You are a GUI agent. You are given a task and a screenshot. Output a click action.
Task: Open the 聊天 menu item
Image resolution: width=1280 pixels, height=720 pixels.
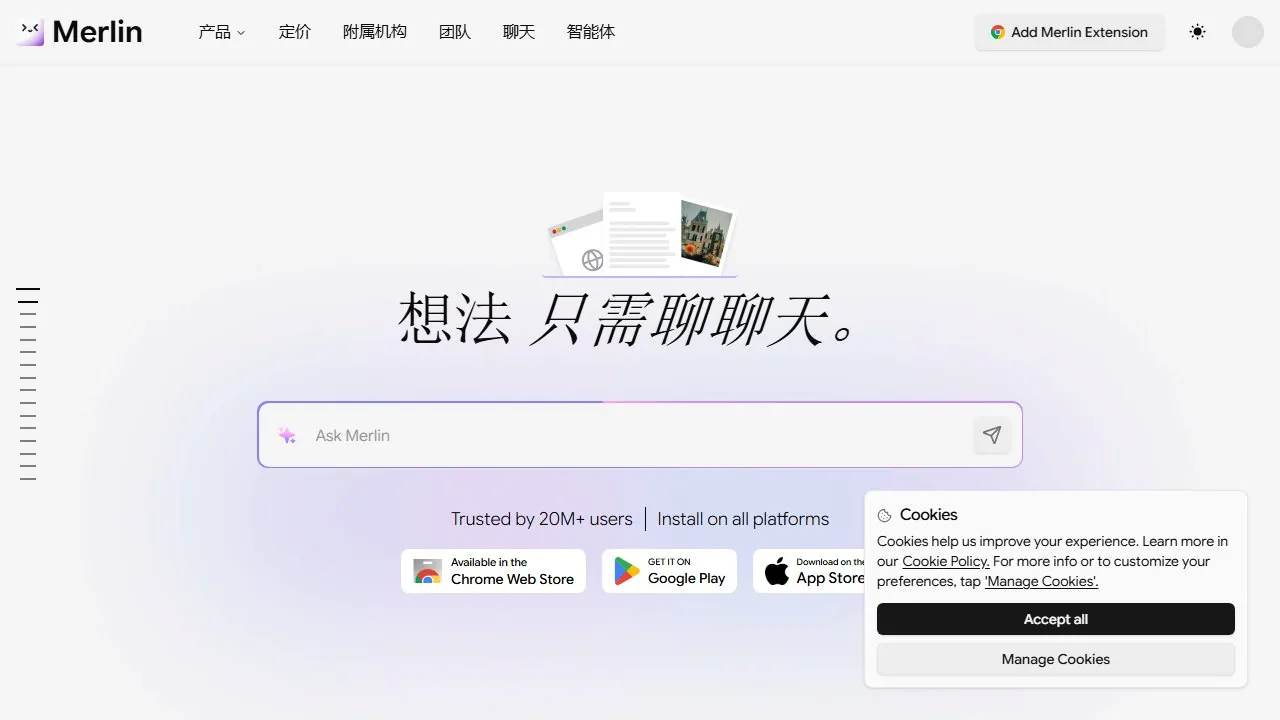518,32
